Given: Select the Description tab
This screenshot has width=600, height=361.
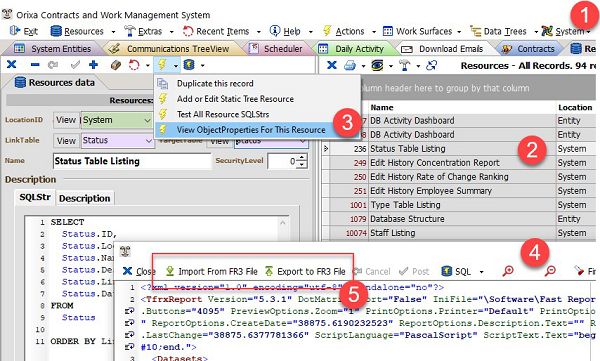Looking at the screenshot, I should click(x=85, y=198).
